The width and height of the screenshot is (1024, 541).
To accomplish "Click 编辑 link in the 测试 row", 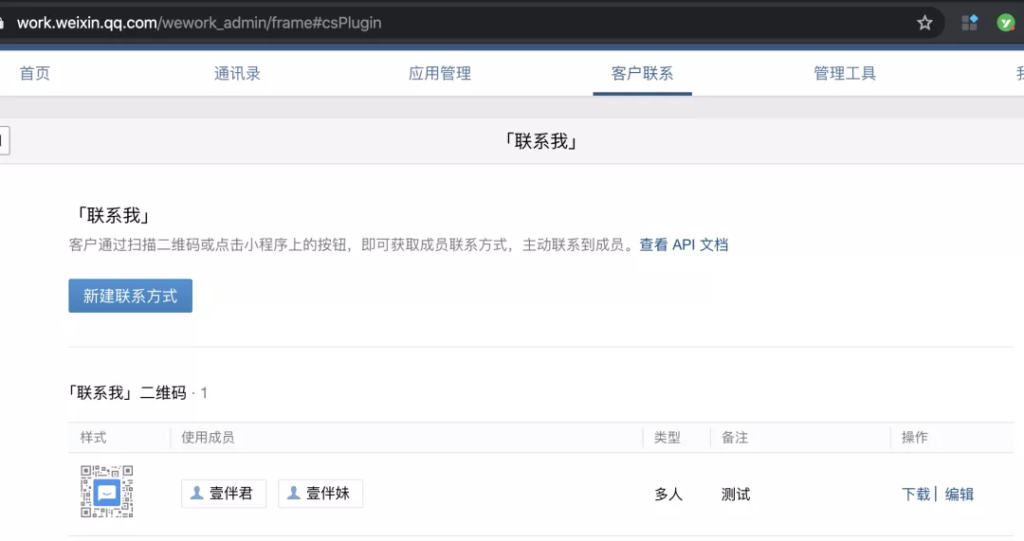I will [x=959, y=494].
